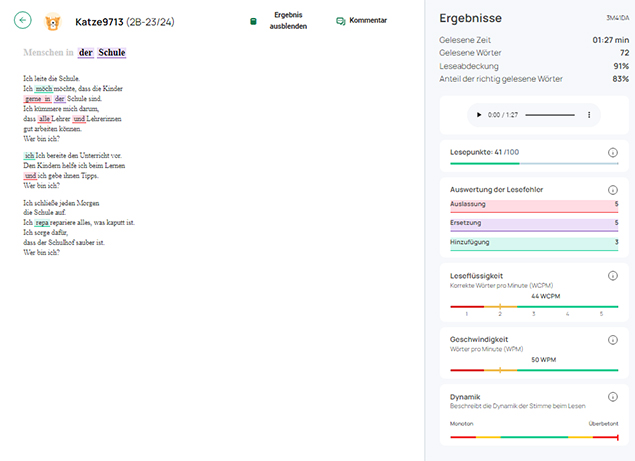This screenshot has height=461, width=635.
Task: Show info for Dynamik section
Action: click(x=612, y=397)
